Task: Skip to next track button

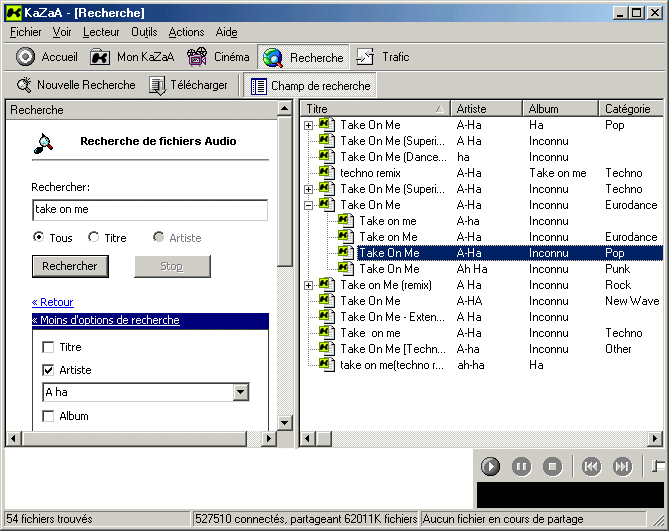Action: (622, 466)
